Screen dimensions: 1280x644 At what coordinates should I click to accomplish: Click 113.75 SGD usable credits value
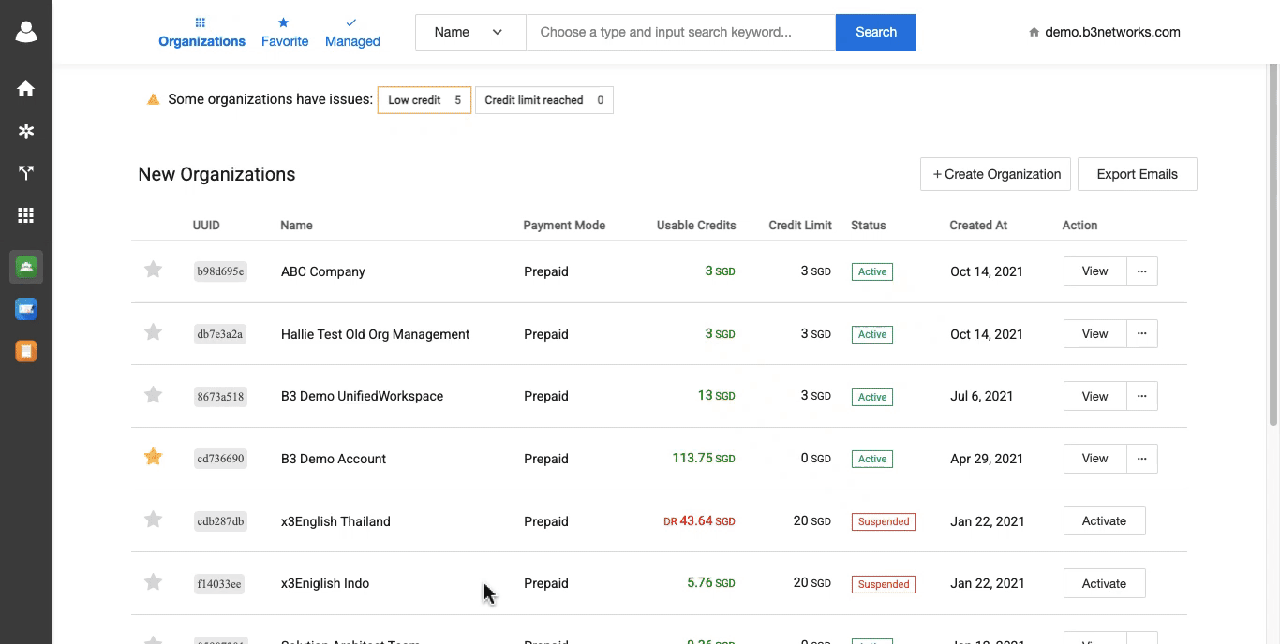(704, 458)
